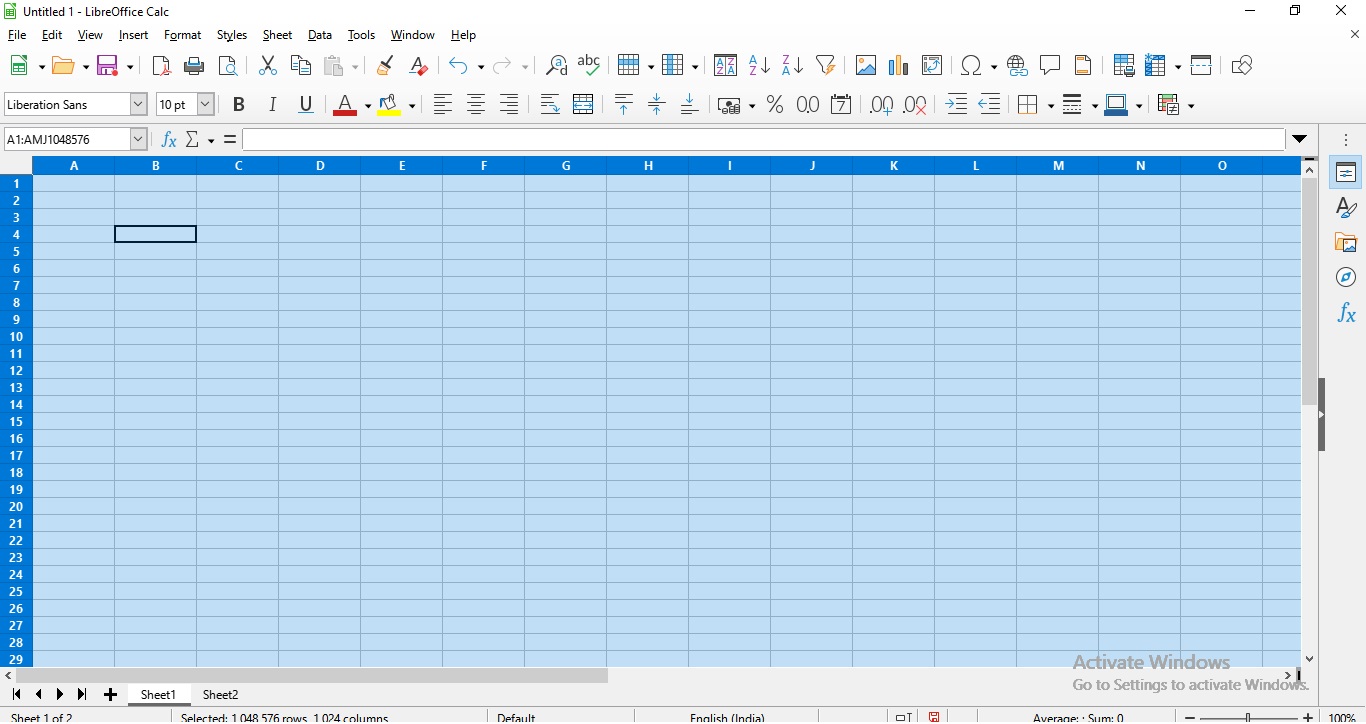Viewport: 1366px width, 724px height.
Task: Insert a chart into the spreadsheet
Action: pyautogui.click(x=898, y=65)
